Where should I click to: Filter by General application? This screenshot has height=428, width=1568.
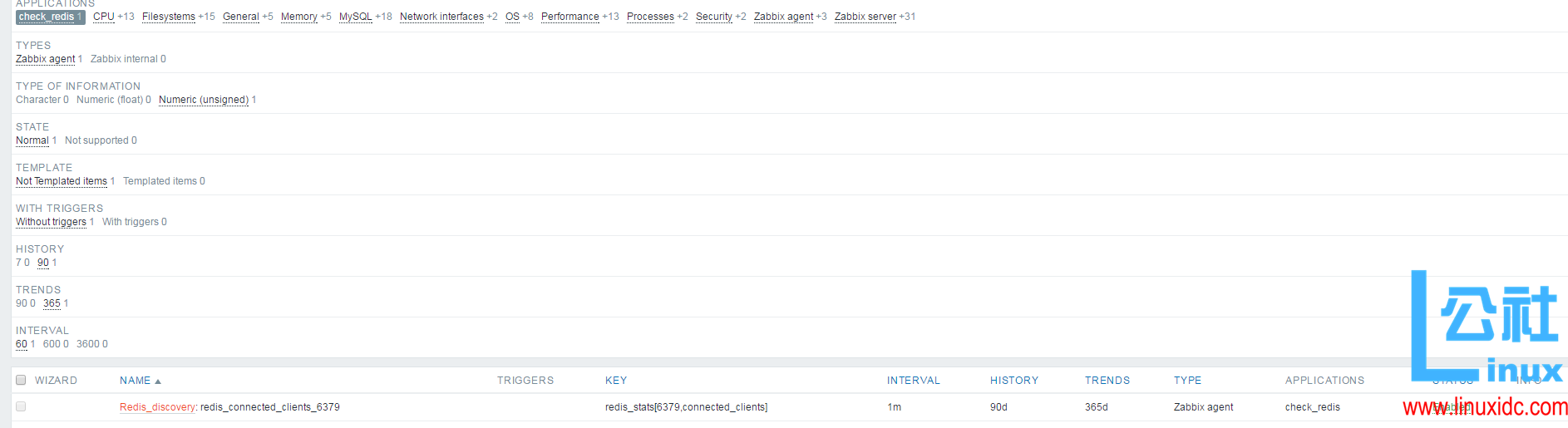click(x=241, y=17)
